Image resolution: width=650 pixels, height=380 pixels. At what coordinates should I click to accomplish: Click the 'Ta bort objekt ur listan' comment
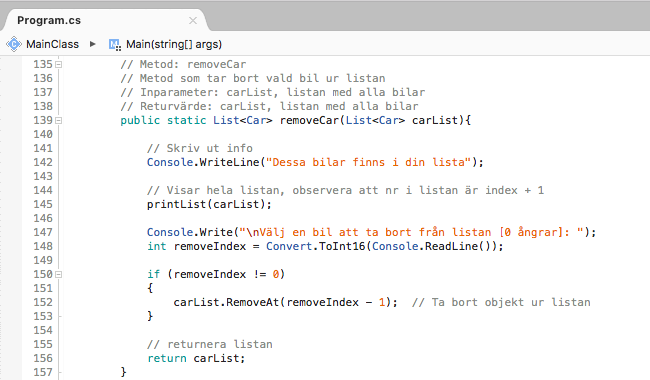[x=501, y=302]
